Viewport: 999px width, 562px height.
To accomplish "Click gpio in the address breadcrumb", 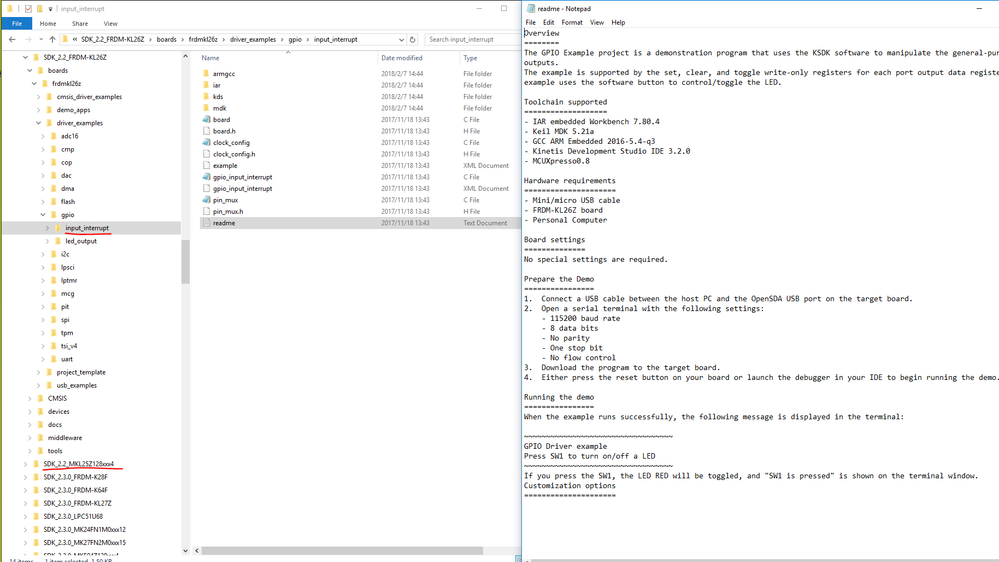I will click(x=295, y=40).
